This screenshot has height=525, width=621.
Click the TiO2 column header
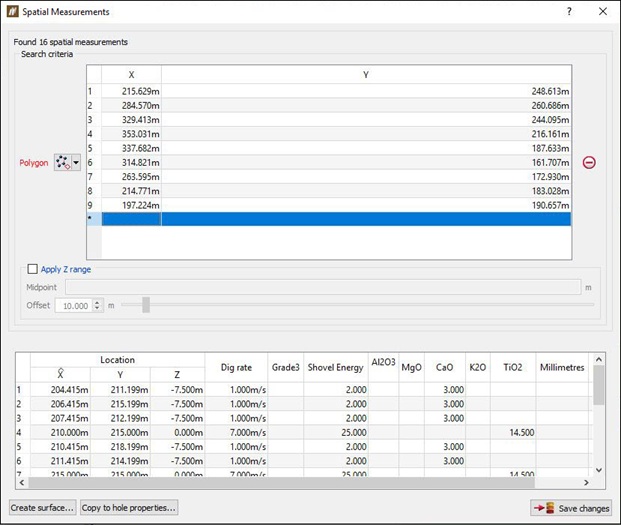click(x=513, y=367)
